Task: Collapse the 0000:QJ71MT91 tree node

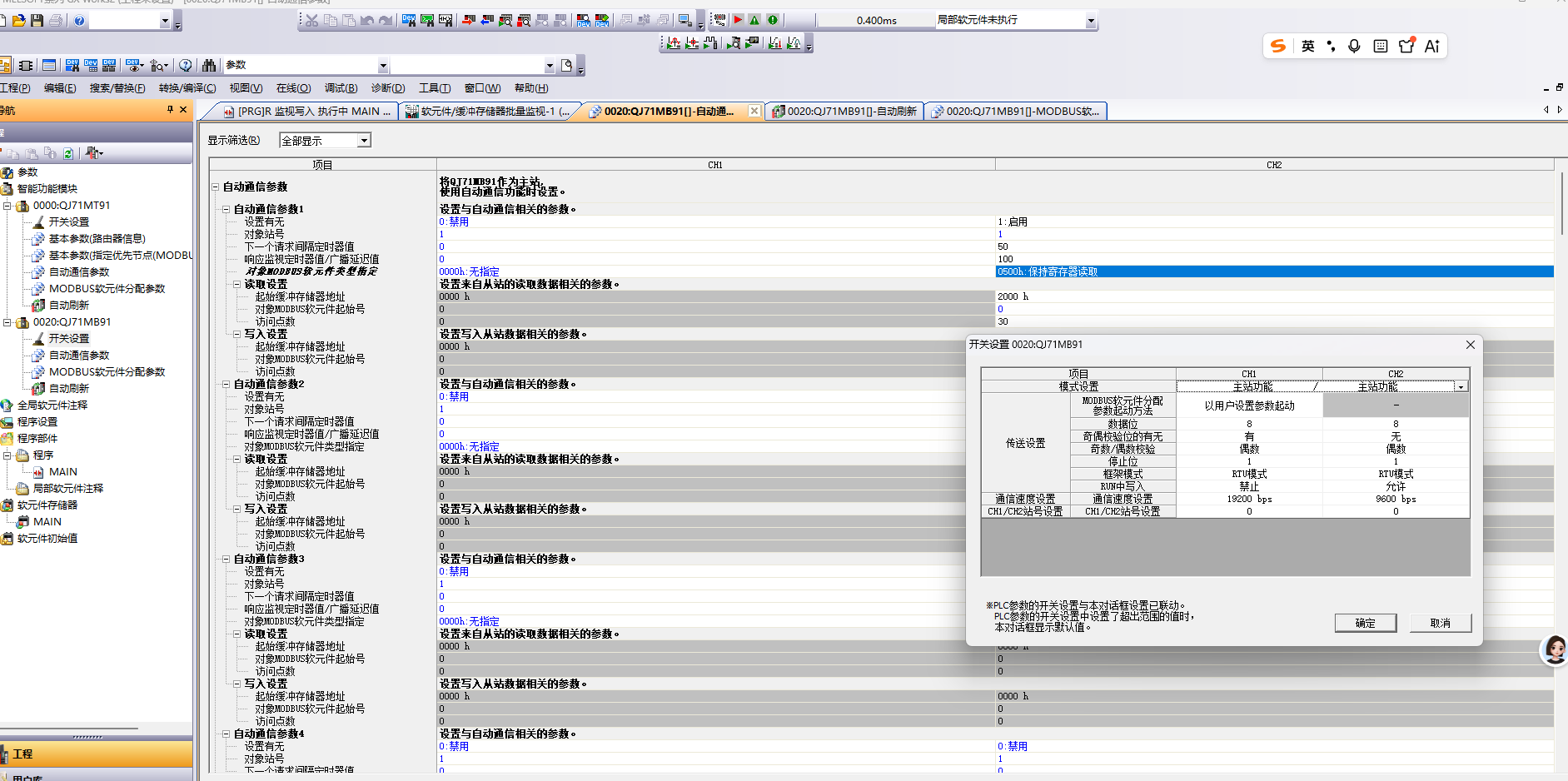Action: (x=7, y=206)
